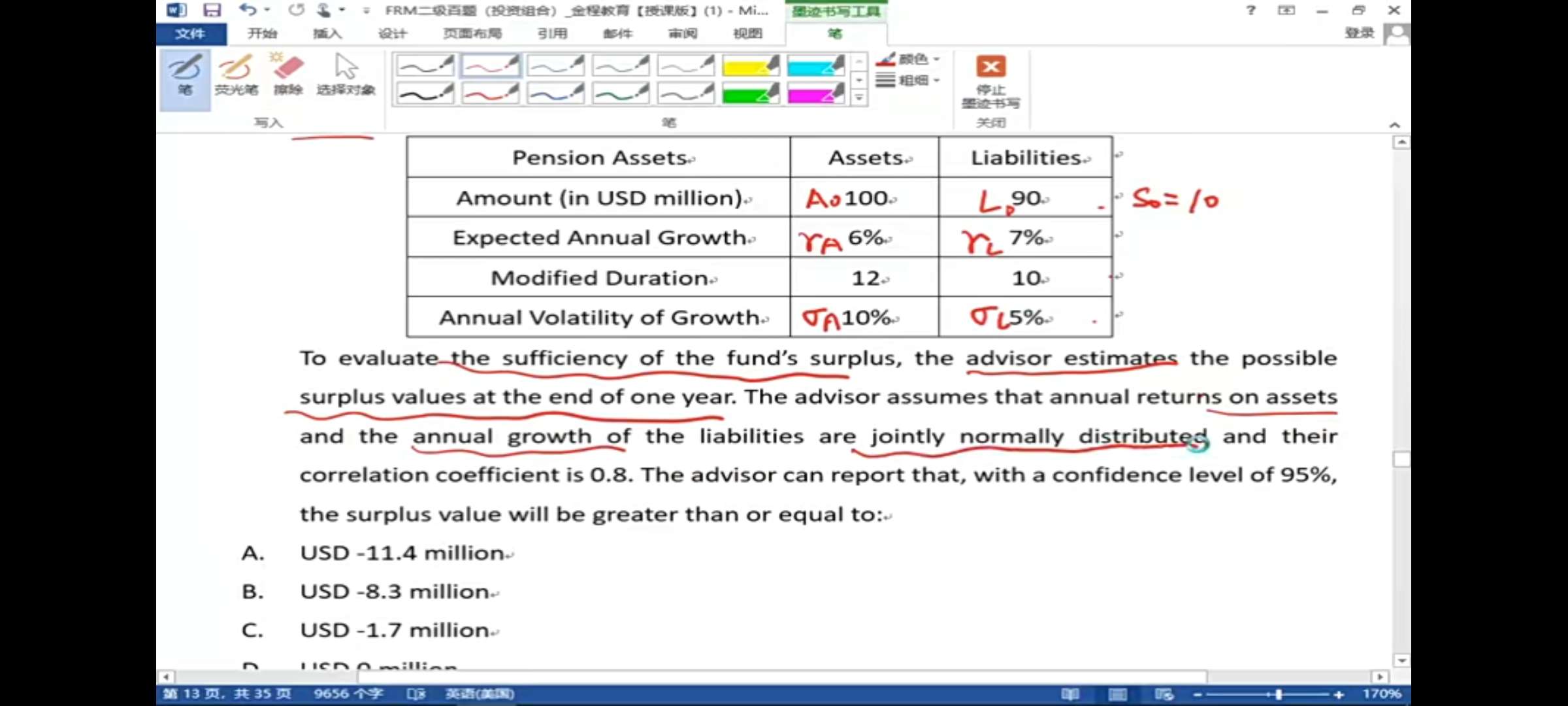Open the 文件 (File) menu

pos(190,33)
